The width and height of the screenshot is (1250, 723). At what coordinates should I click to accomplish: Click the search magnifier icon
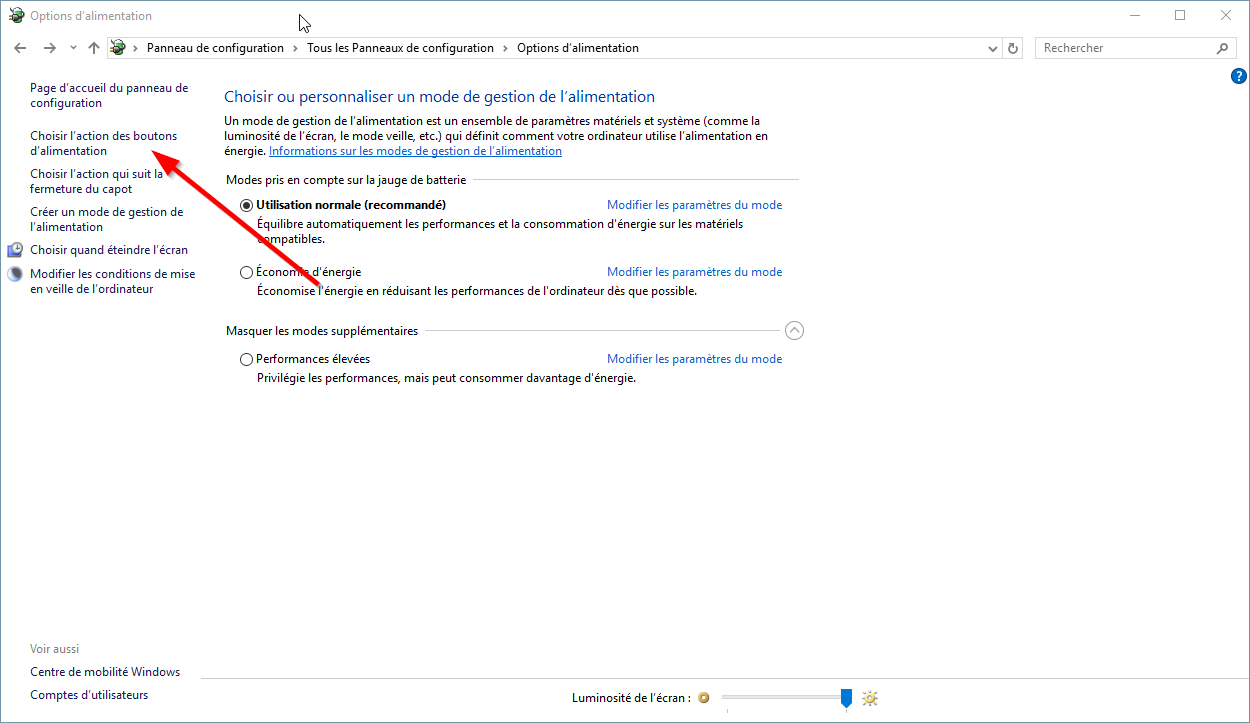pos(1222,48)
